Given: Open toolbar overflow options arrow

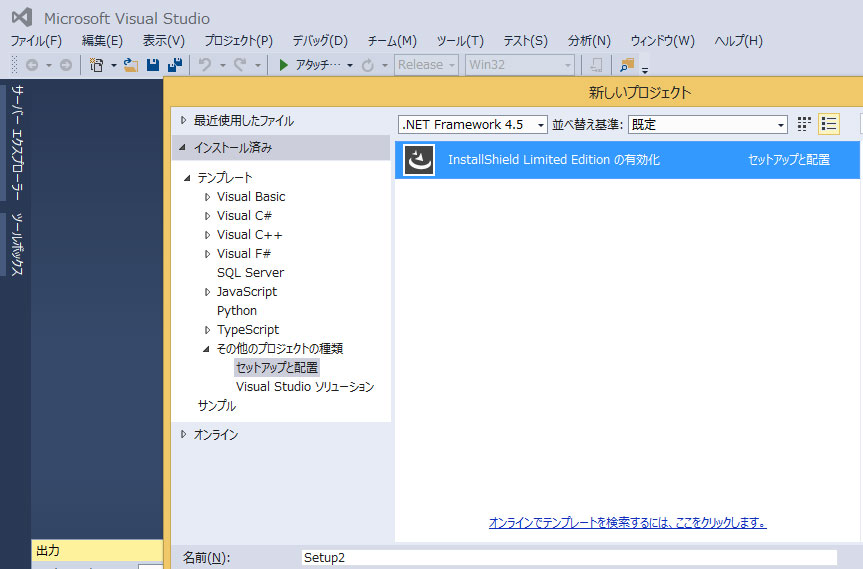Looking at the screenshot, I should coord(645,70).
